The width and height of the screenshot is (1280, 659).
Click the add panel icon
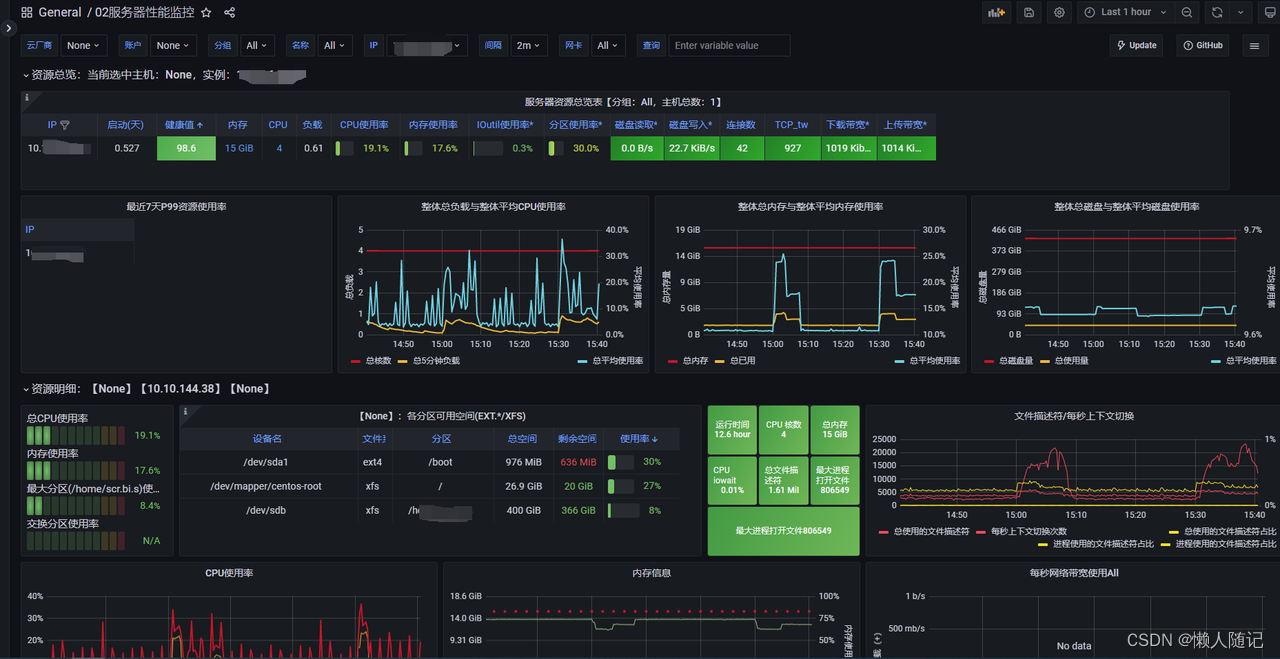click(x=996, y=12)
